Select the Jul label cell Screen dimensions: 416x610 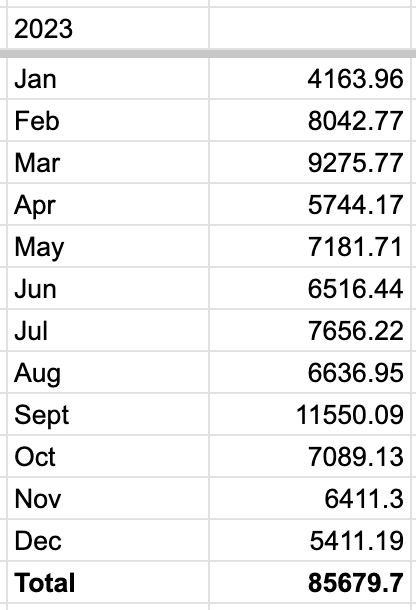pyautogui.click(x=108, y=331)
